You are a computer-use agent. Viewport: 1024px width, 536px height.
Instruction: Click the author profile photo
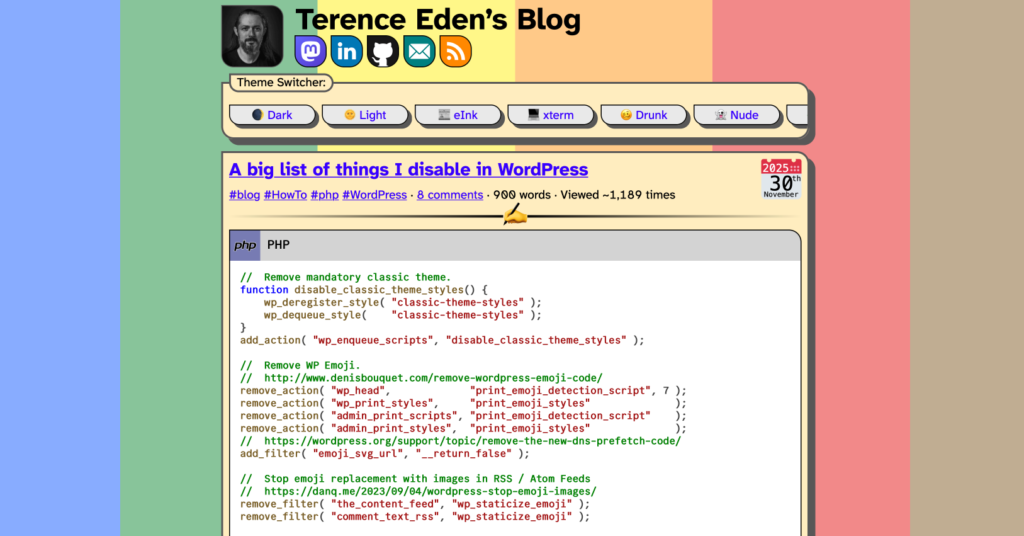click(x=252, y=36)
